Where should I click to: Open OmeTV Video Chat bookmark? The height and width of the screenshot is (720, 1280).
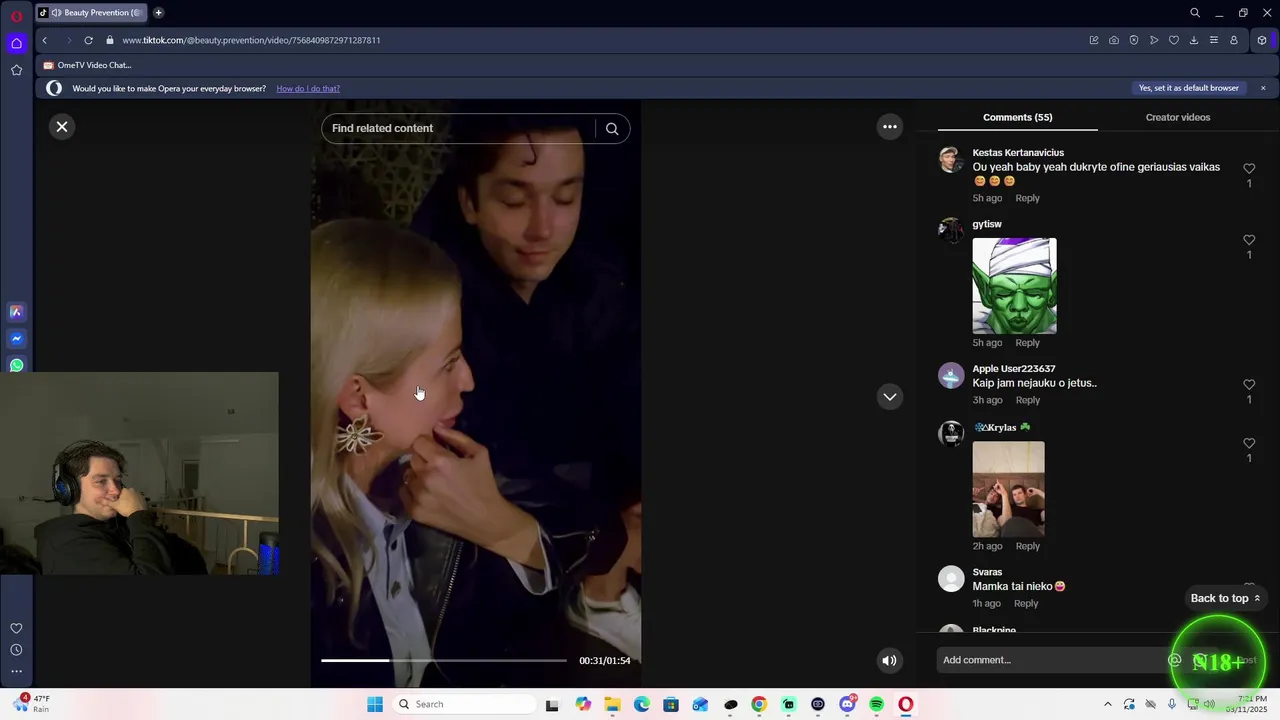(87, 65)
